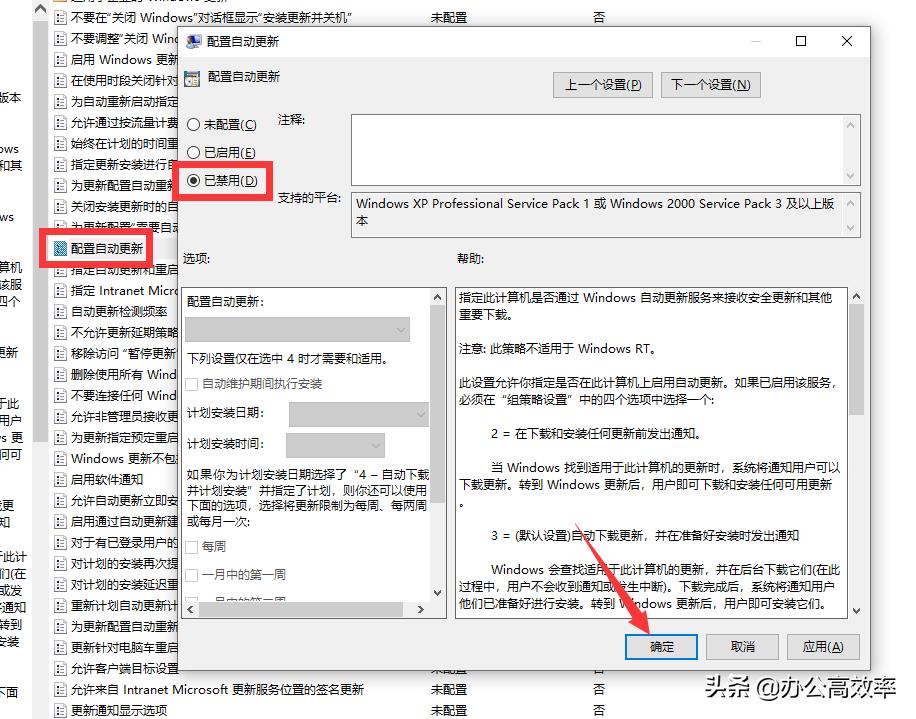916x719 pixels.
Task: Select the 已禁用(D) radio button
Action: (x=193, y=181)
